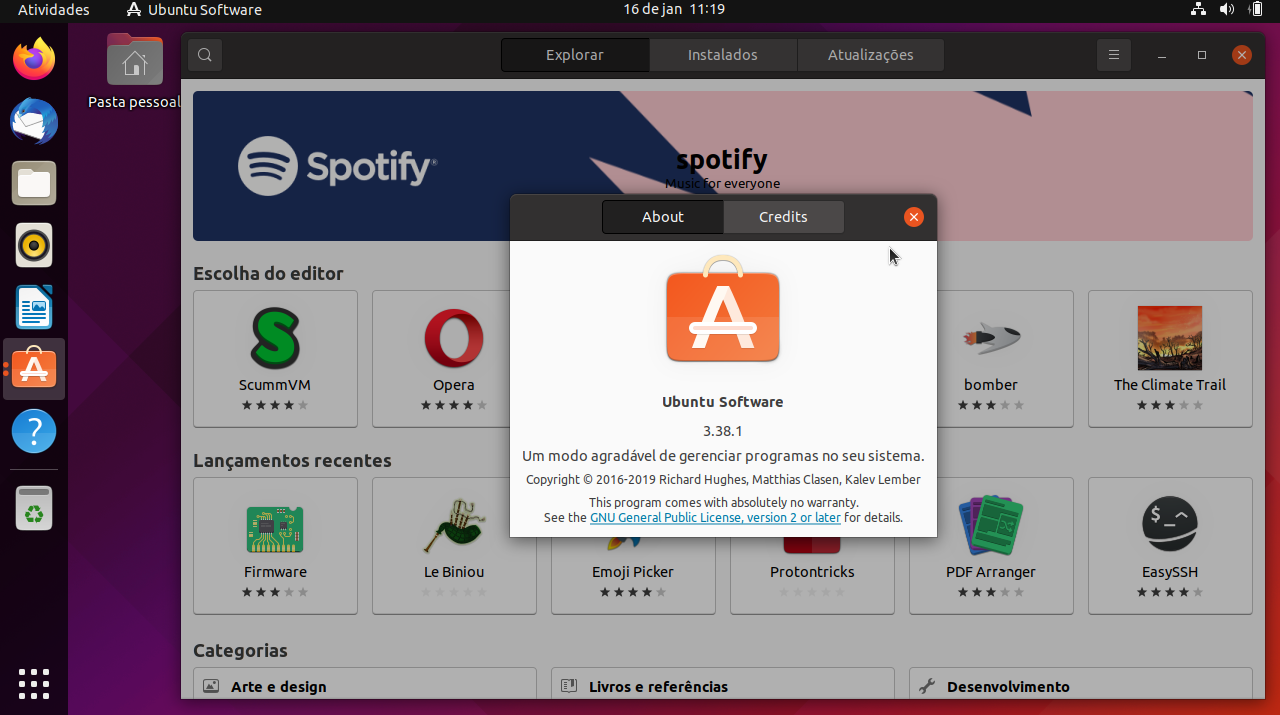Switch to the Atualizações tab
Image resolution: width=1280 pixels, height=715 pixels.
click(x=871, y=55)
